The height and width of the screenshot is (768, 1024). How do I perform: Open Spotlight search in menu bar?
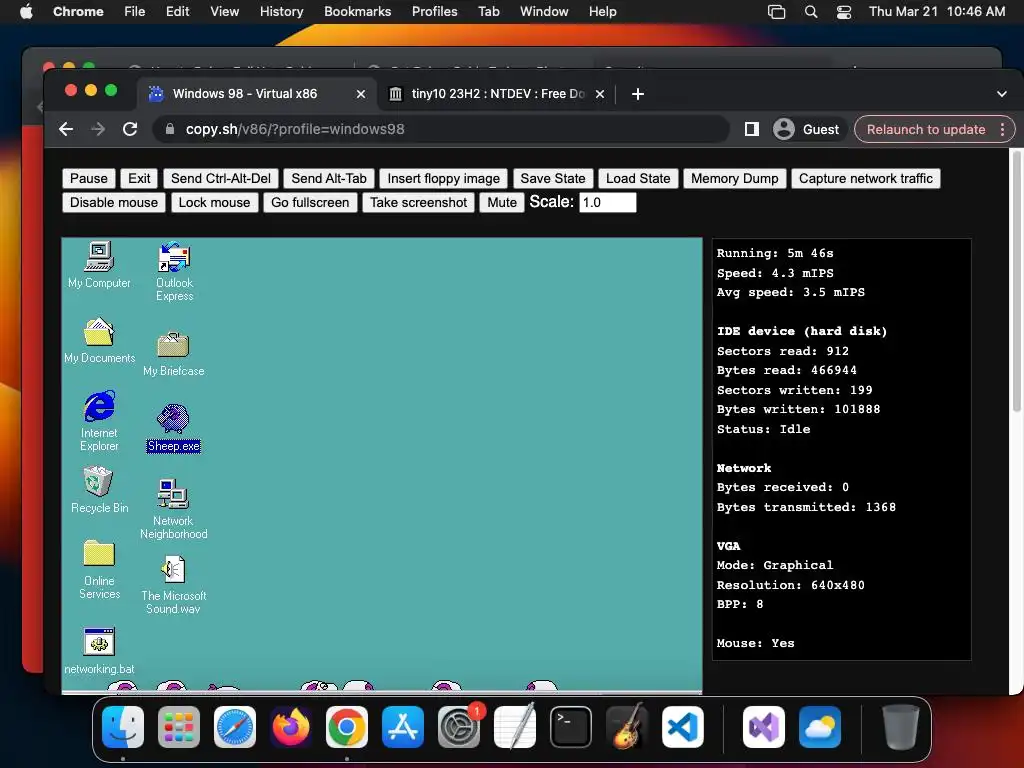810,12
